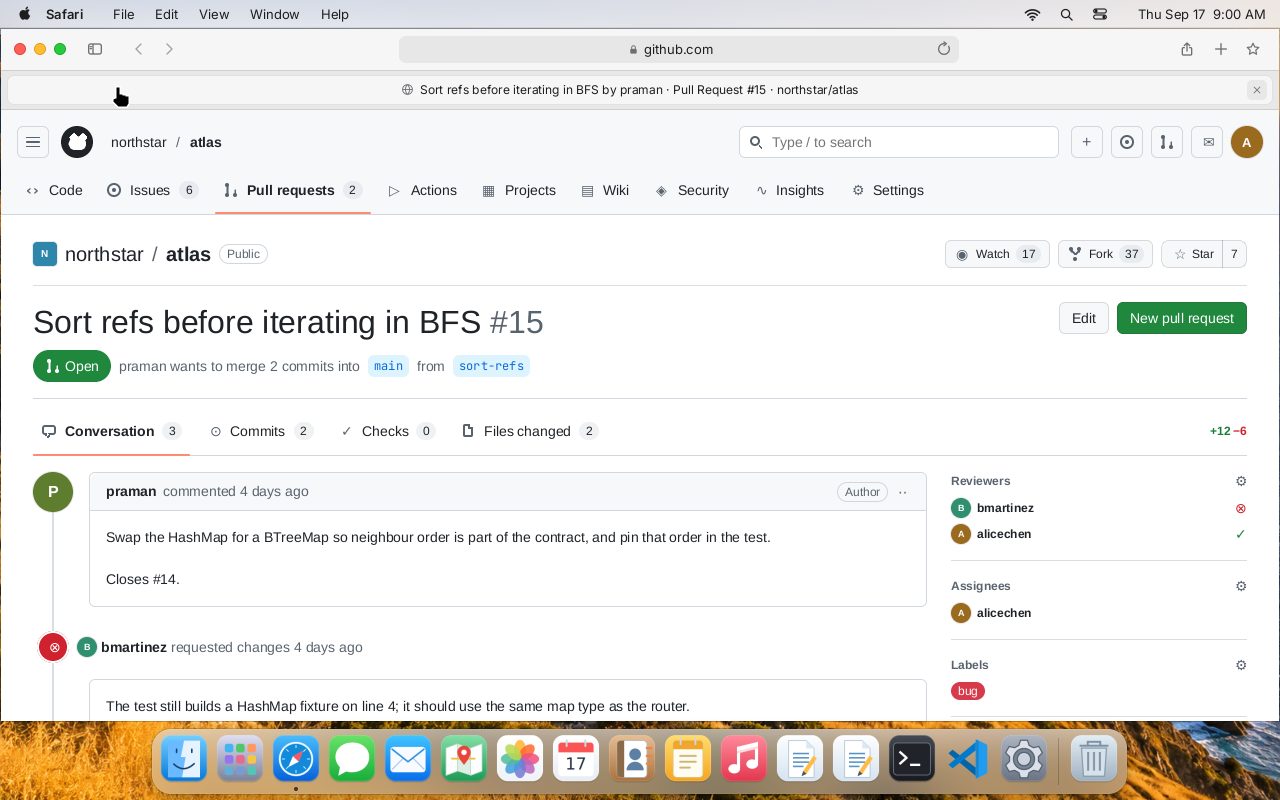This screenshot has height=800, width=1280.
Task: Toggle the Safari sidebar
Action: (x=95, y=49)
